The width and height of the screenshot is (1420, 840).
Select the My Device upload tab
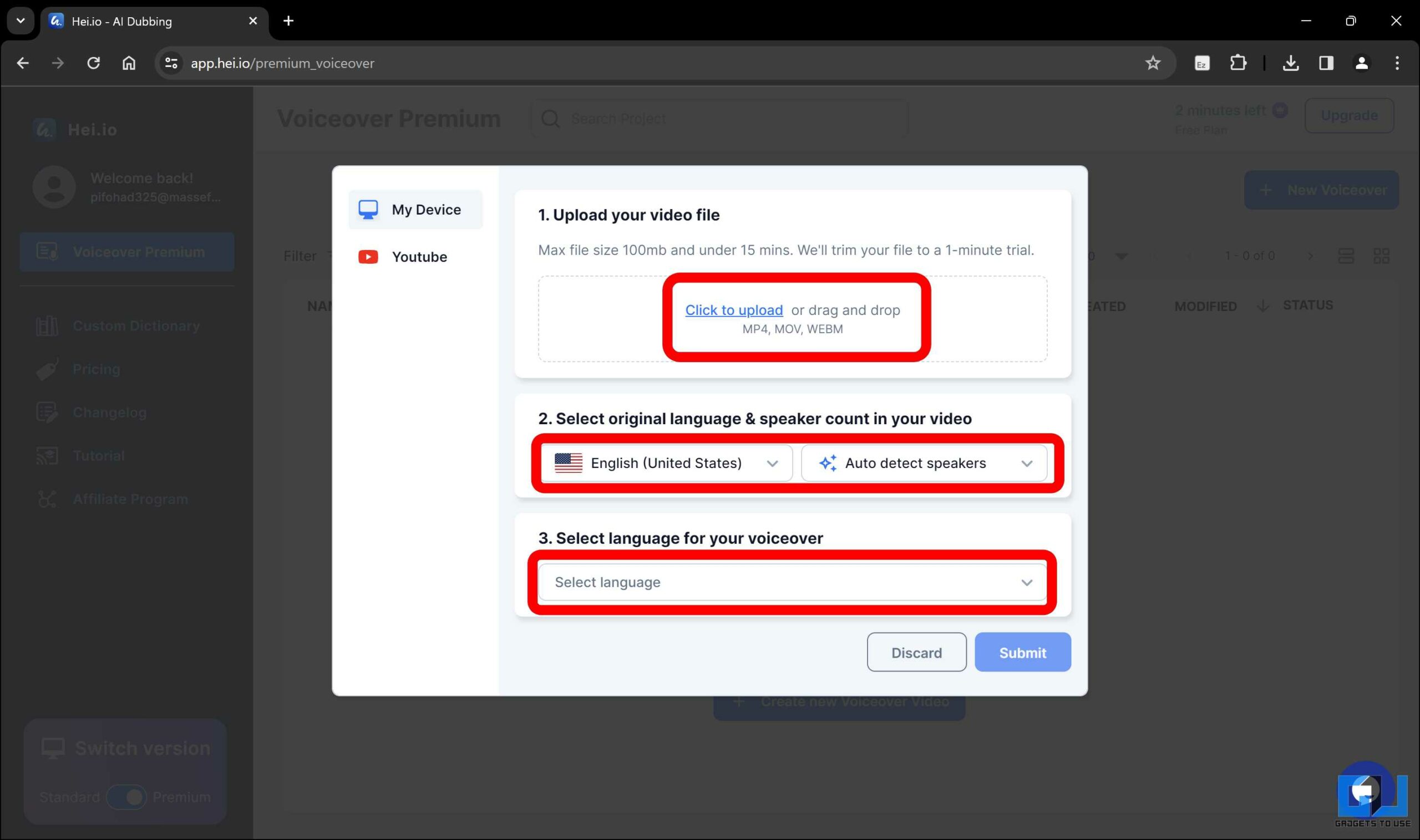pyautogui.click(x=415, y=210)
